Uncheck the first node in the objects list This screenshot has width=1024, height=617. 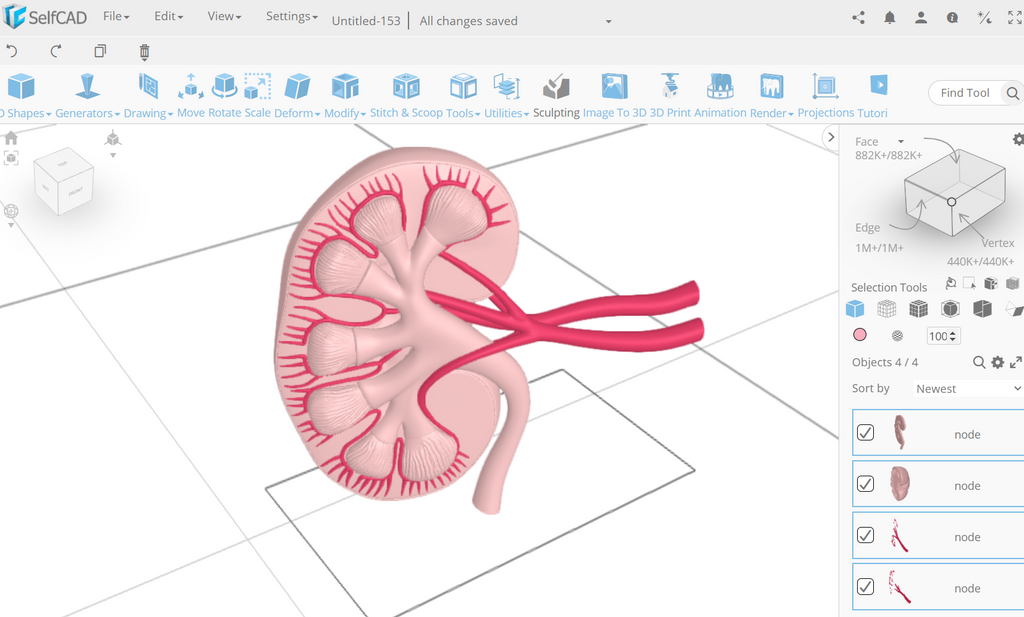865,432
